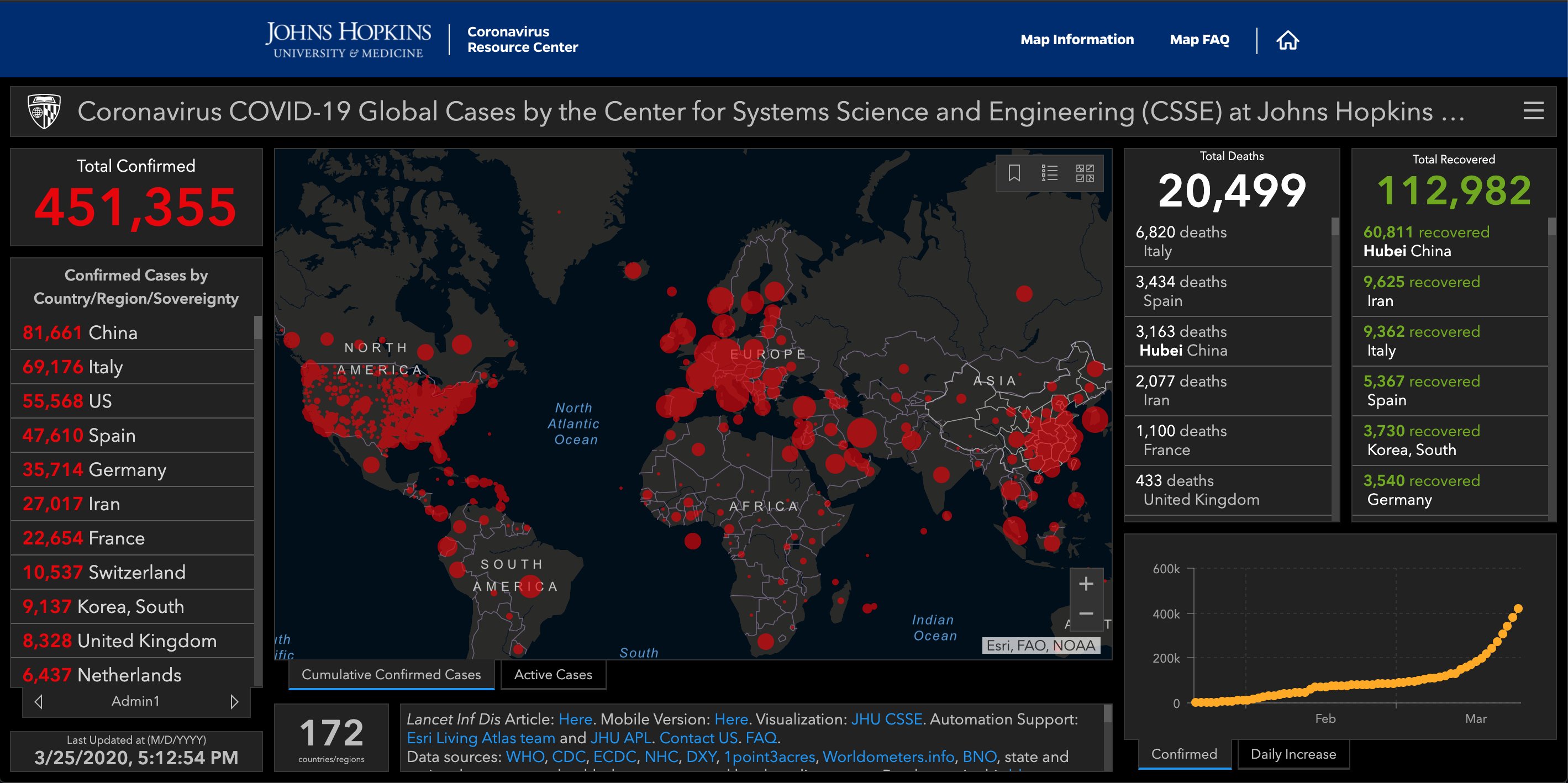Switch to the Daily Increase chart
Viewport: 1568px width, 783px height.
click(x=1292, y=754)
